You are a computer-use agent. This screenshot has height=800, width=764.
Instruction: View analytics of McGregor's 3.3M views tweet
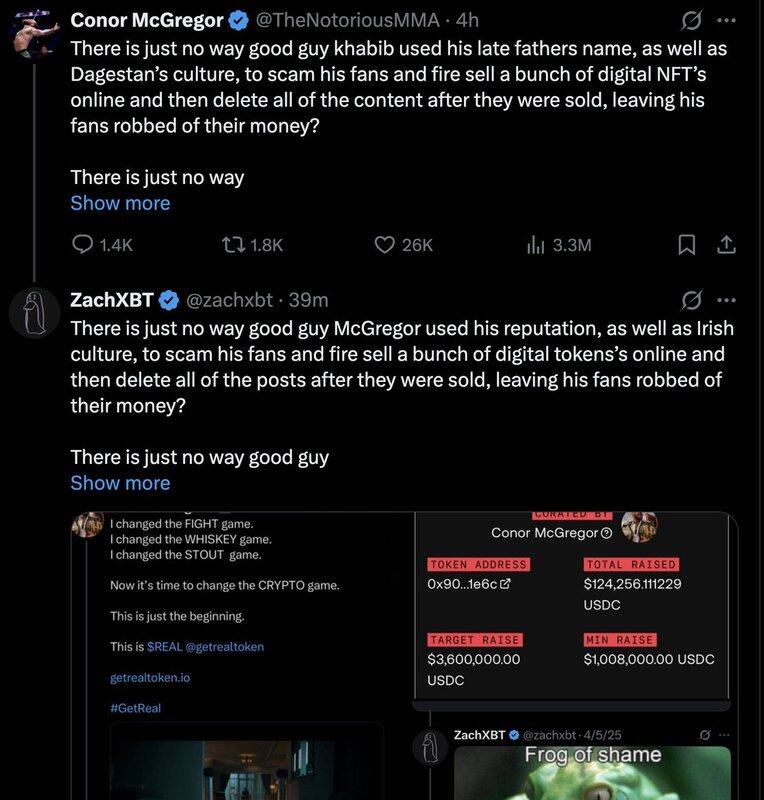tap(535, 245)
